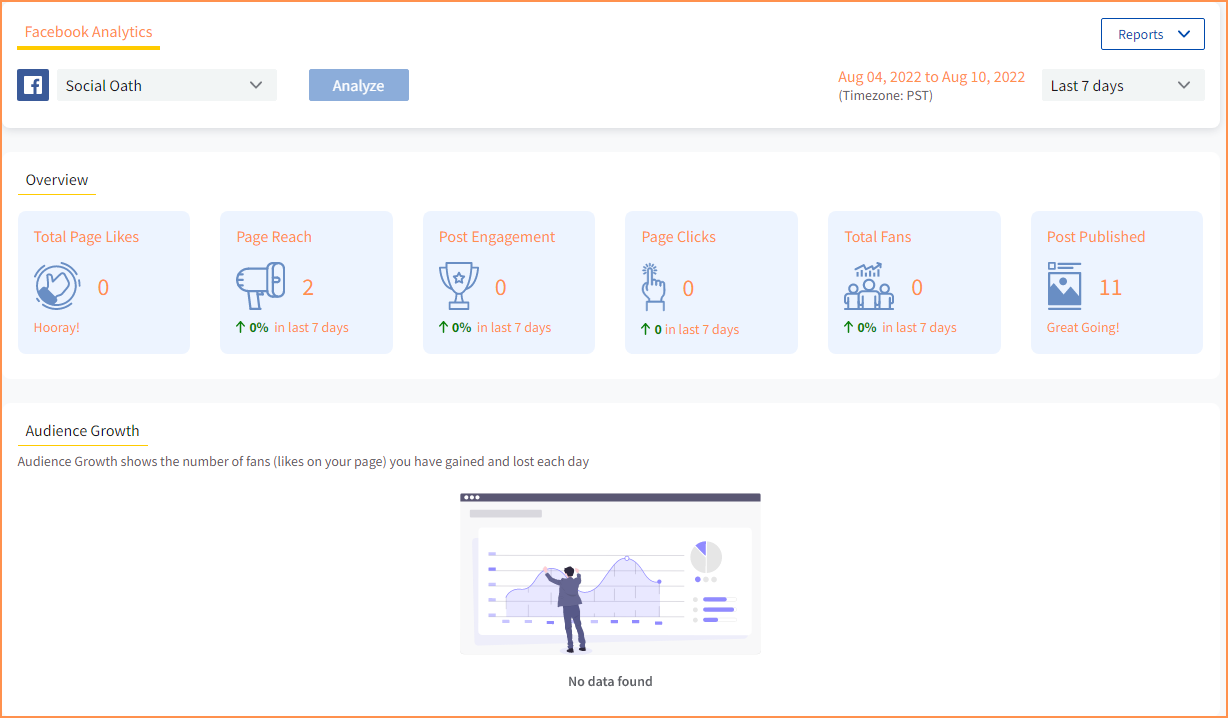Click the thumbs-up icon on Total Page Likes card

[57, 285]
